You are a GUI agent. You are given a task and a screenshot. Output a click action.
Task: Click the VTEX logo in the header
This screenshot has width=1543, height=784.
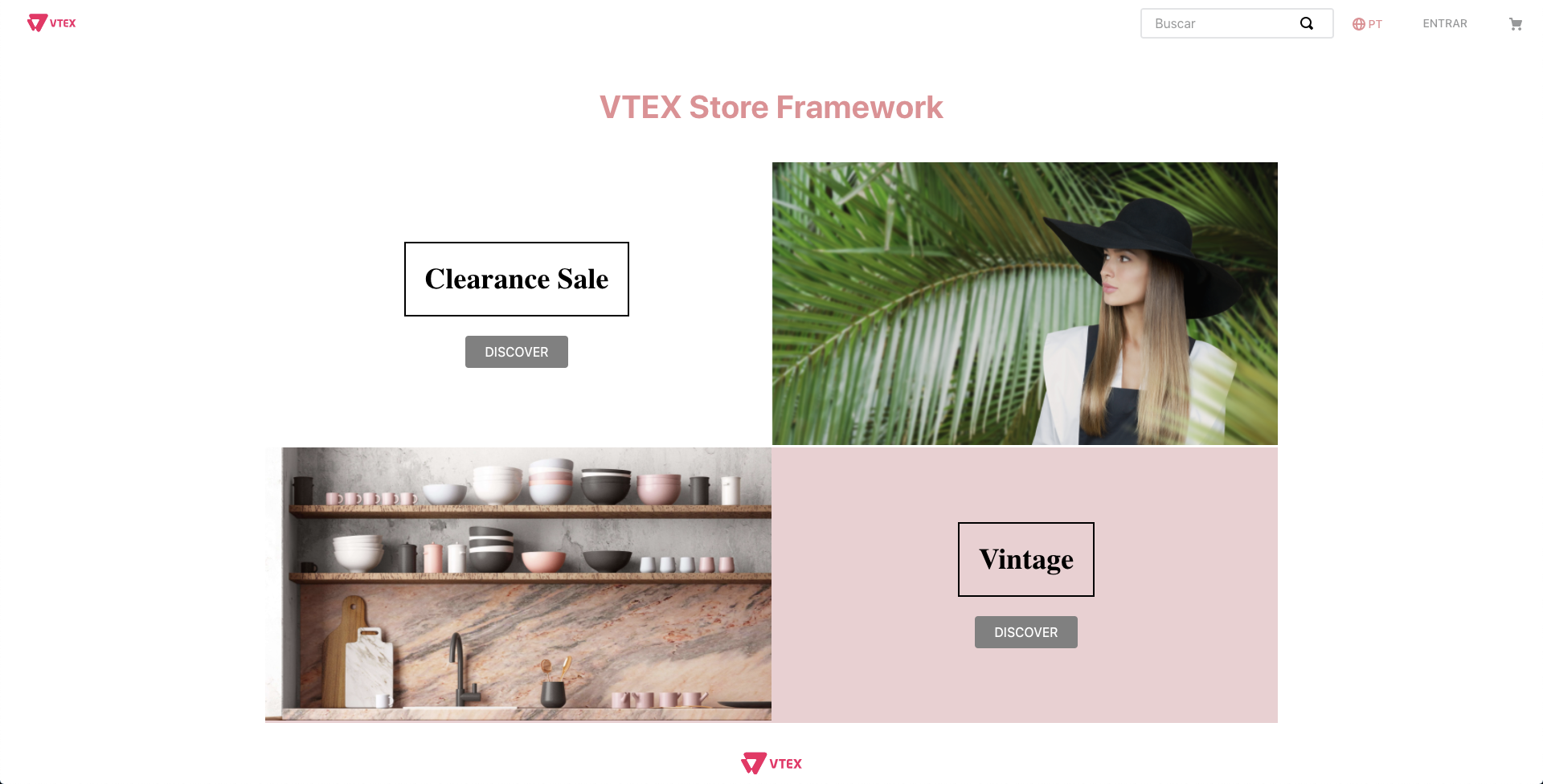51,23
